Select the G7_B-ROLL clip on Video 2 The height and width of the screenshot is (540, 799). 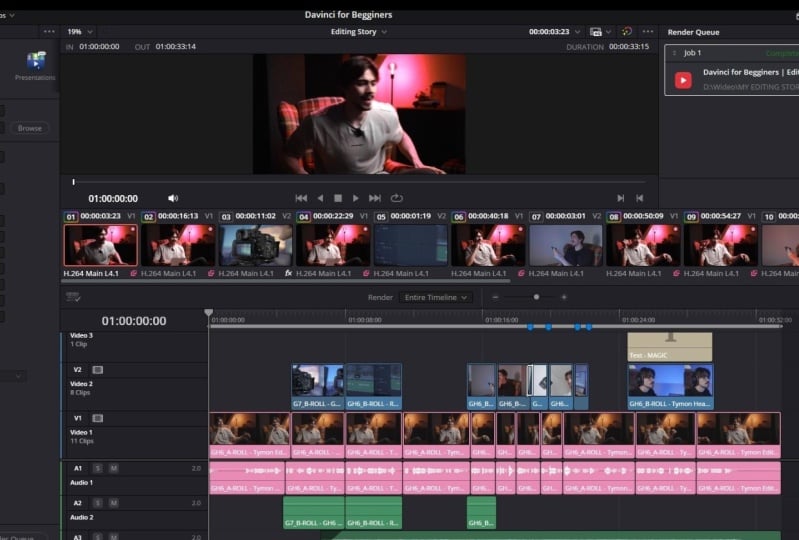coord(318,387)
